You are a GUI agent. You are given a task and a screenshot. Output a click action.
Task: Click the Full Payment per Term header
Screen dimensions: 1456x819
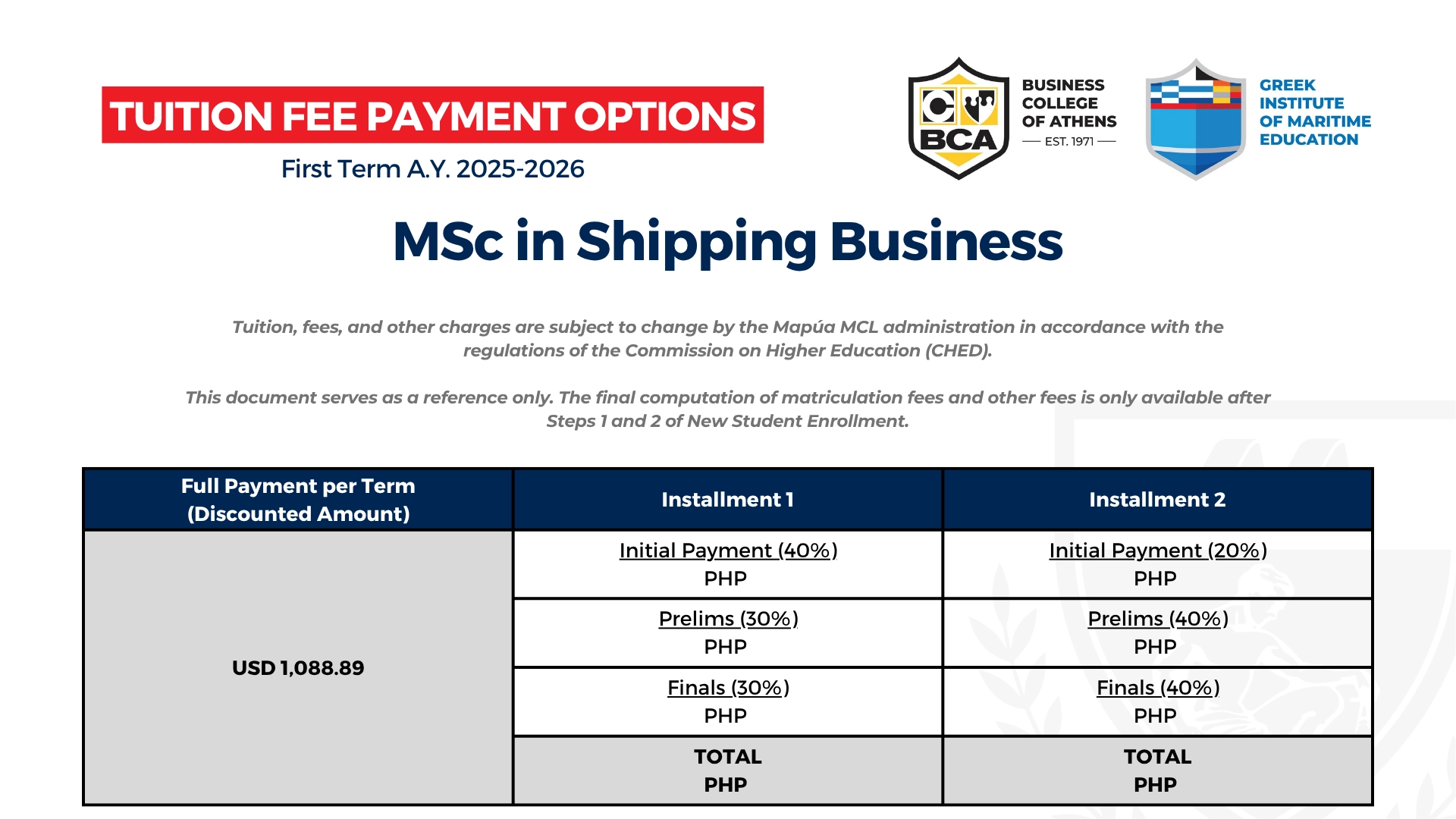point(298,500)
